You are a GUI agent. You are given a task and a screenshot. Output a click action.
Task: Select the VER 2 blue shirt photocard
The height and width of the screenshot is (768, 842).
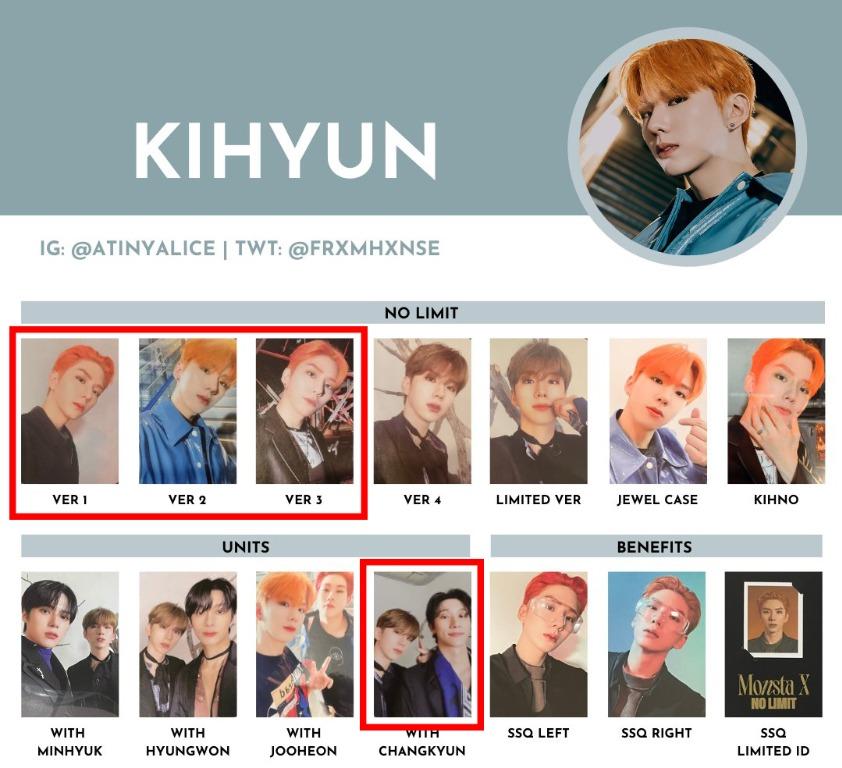pyautogui.click(x=187, y=411)
